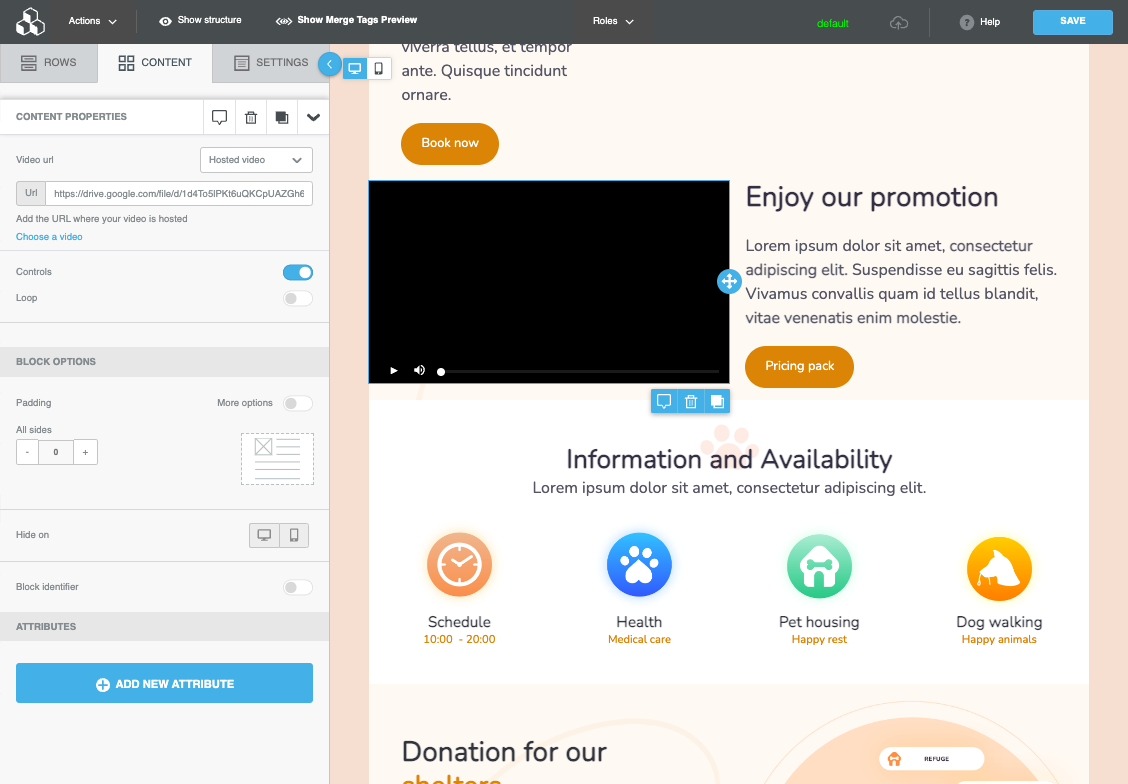Click the video progress slider
This screenshot has height=784, width=1128.
[579, 371]
